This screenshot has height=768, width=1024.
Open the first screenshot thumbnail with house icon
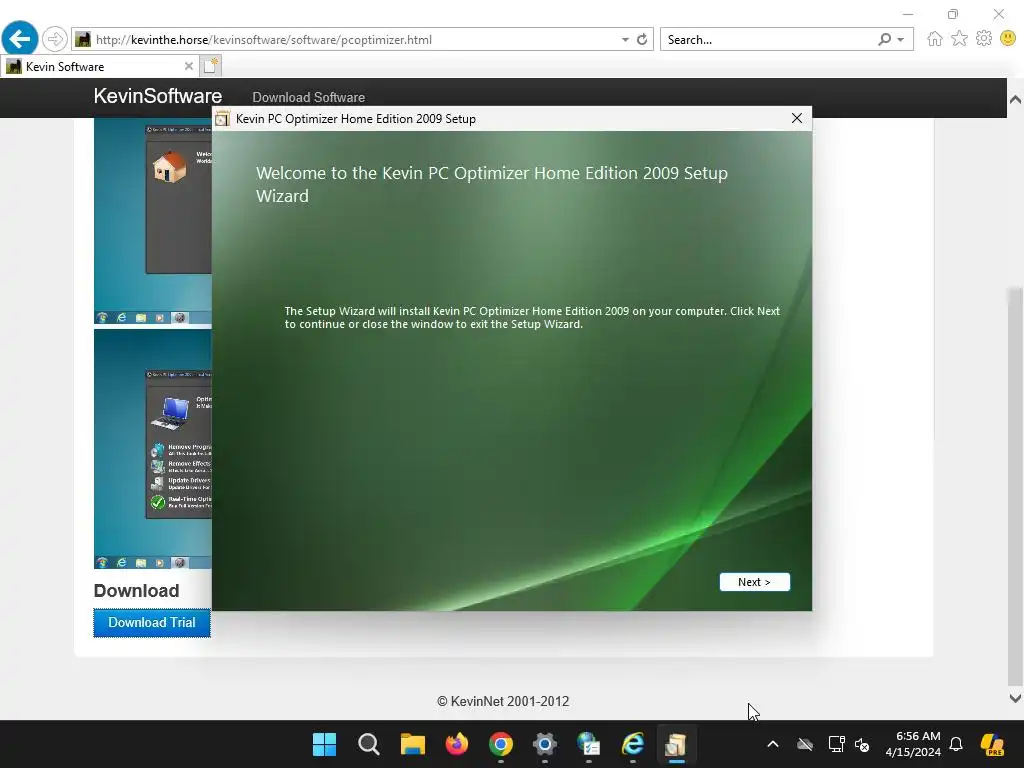[153, 221]
